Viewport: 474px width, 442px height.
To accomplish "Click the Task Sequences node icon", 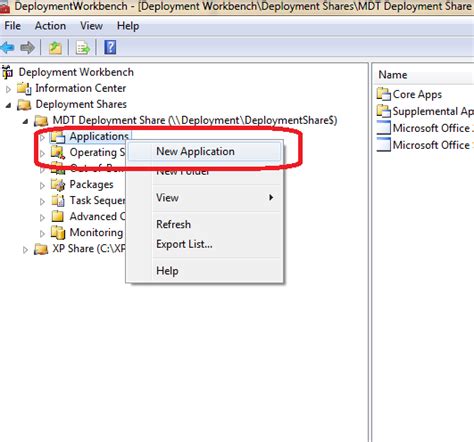I will (58, 201).
